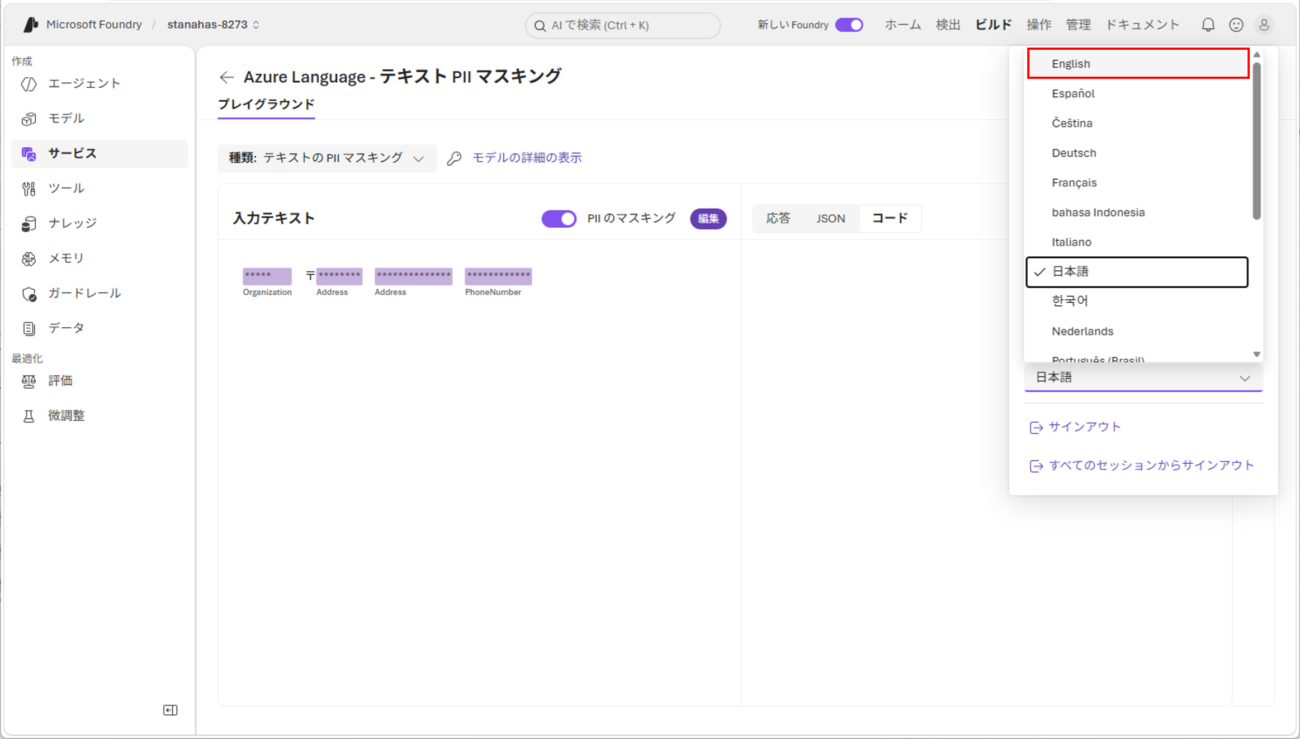Click the ナレッジ sidebar icon
1300x739 pixels.
pyautogui.click(x=29, y=224)
